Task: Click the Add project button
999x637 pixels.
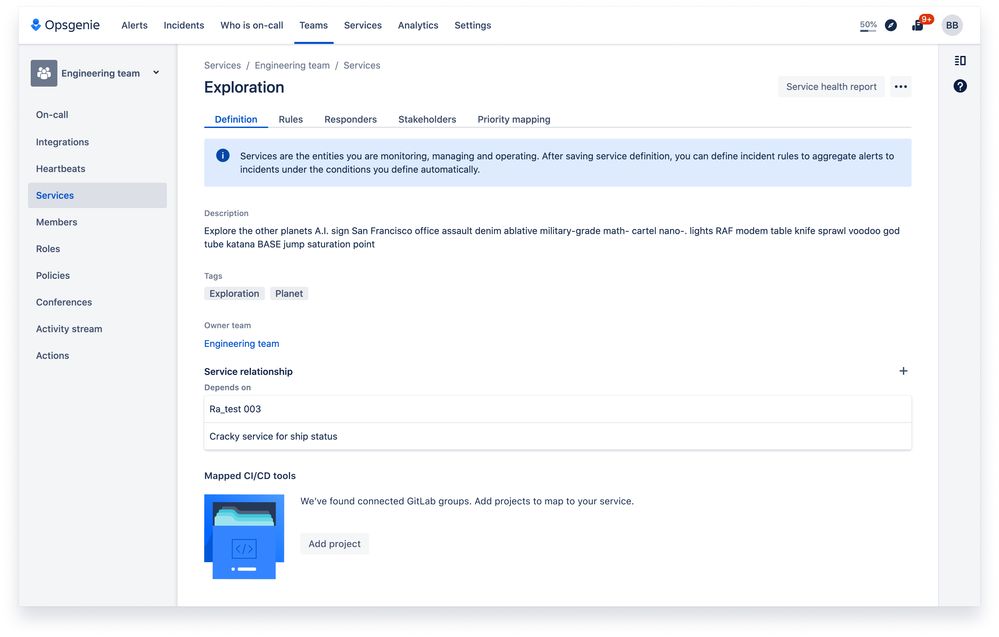Action: pos(334,543)
